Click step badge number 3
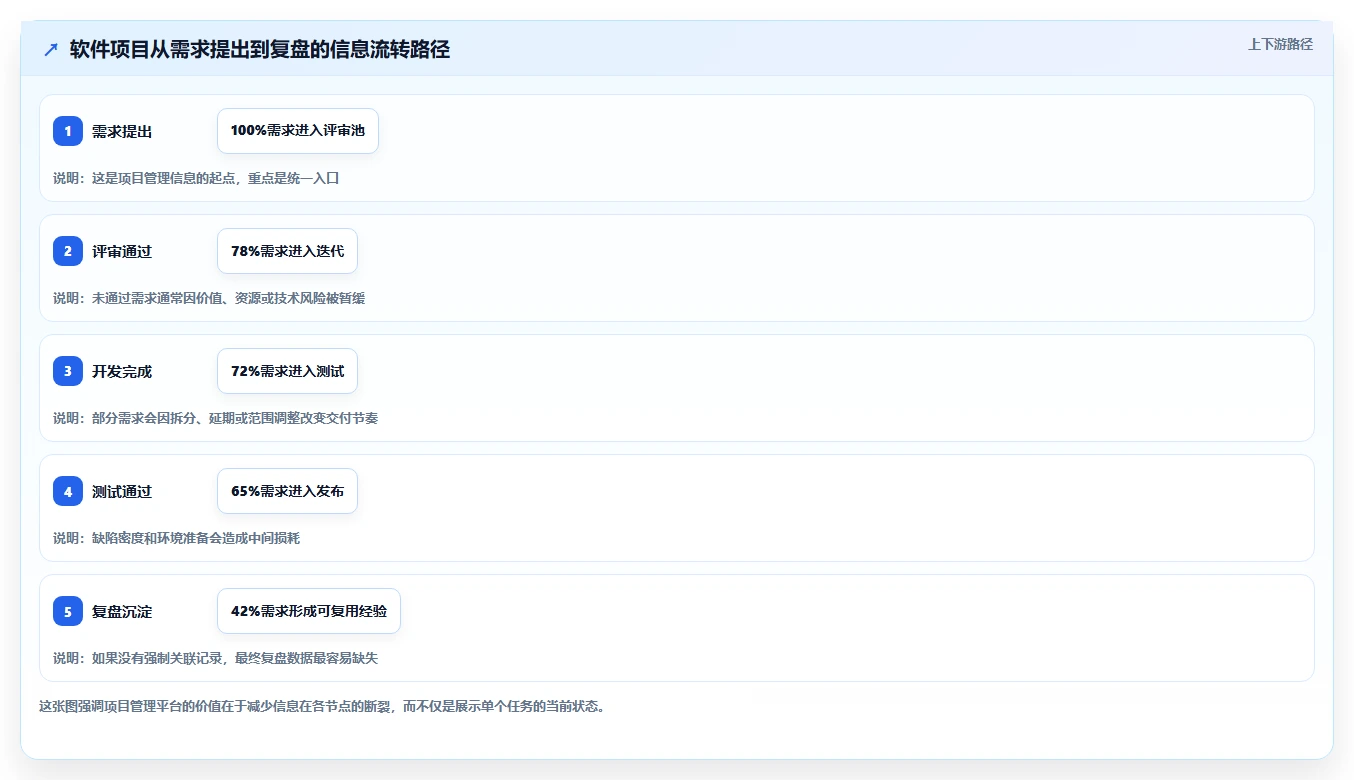This screenshot has width=1354, height=780. [68, 371]
